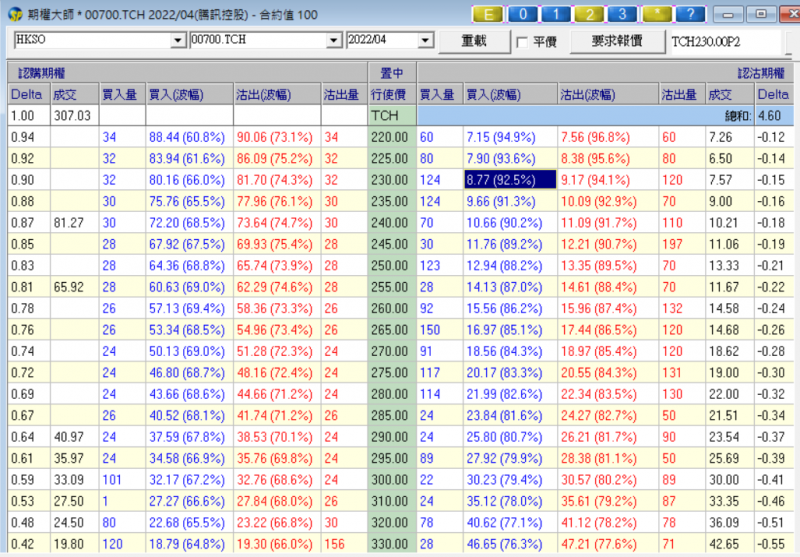Select the blue 1 title bar button
Image resolution: width=800 pixels, height=557 pixels.
click(557, 15)
